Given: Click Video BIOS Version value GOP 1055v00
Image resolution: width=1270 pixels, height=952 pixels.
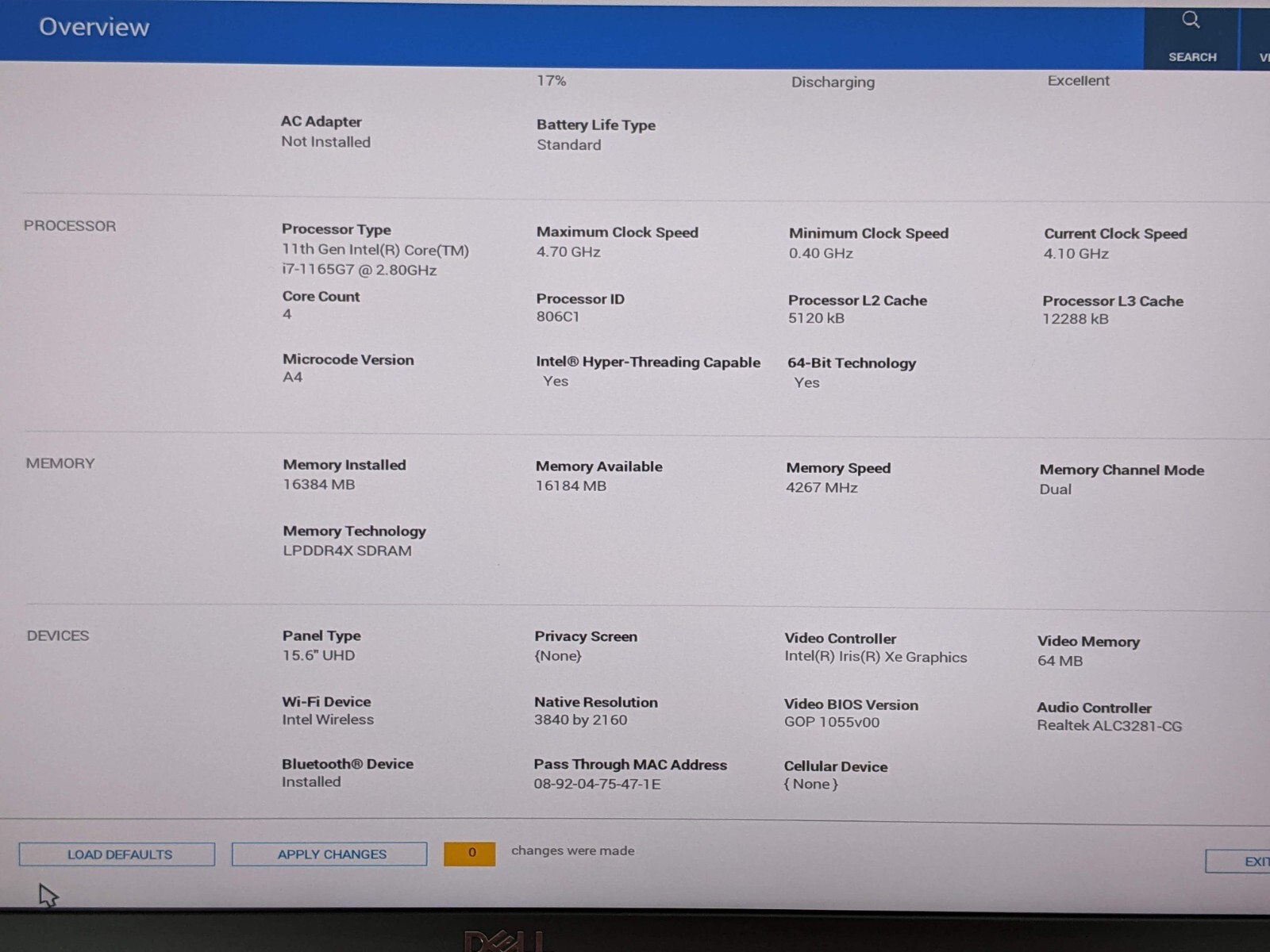Looking at the screenshot, I should coord(832,723).
